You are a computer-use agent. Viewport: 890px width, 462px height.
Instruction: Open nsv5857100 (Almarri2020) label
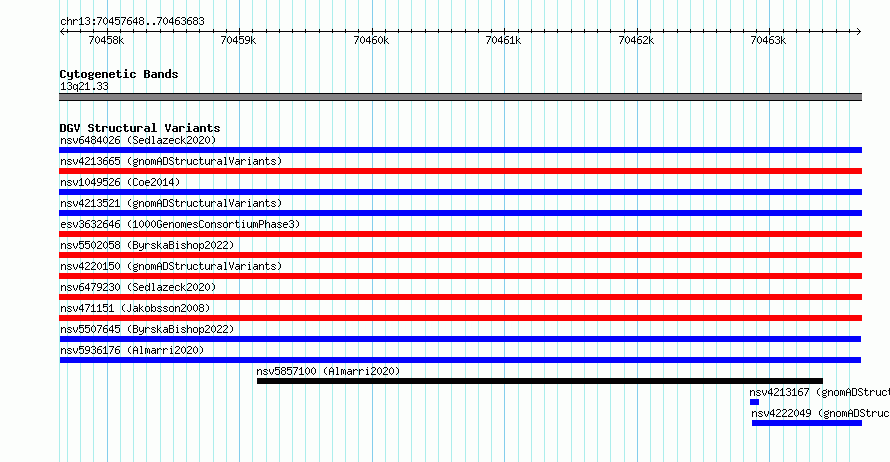pyautogui.click(x=328, y=371)
